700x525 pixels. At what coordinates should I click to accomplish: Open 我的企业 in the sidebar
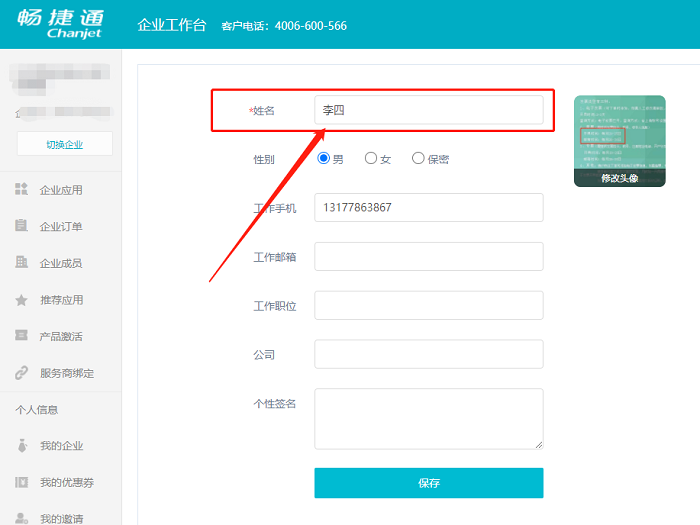(61, 446)
